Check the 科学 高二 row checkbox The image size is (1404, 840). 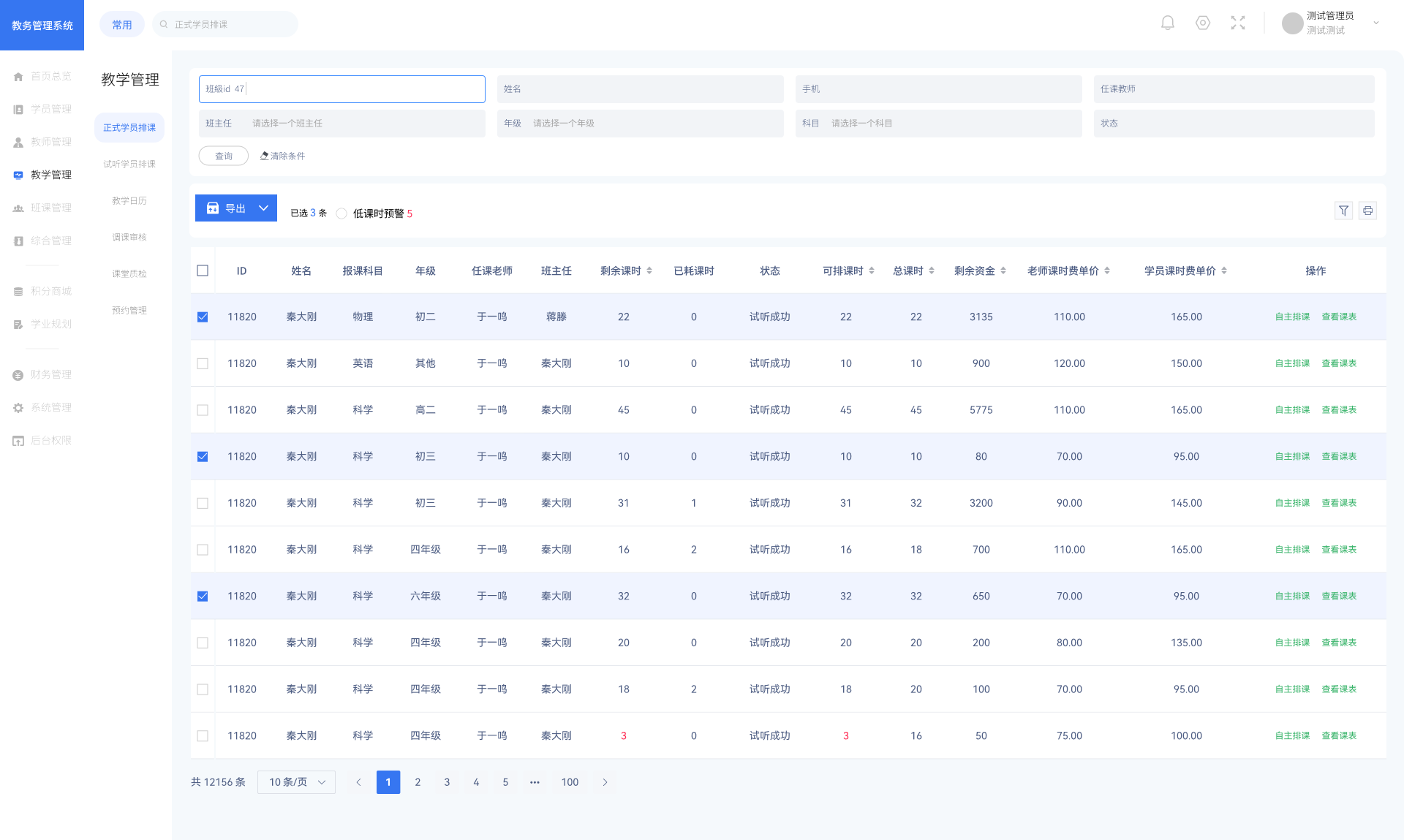pyautogui.click(x=203, y=410)
